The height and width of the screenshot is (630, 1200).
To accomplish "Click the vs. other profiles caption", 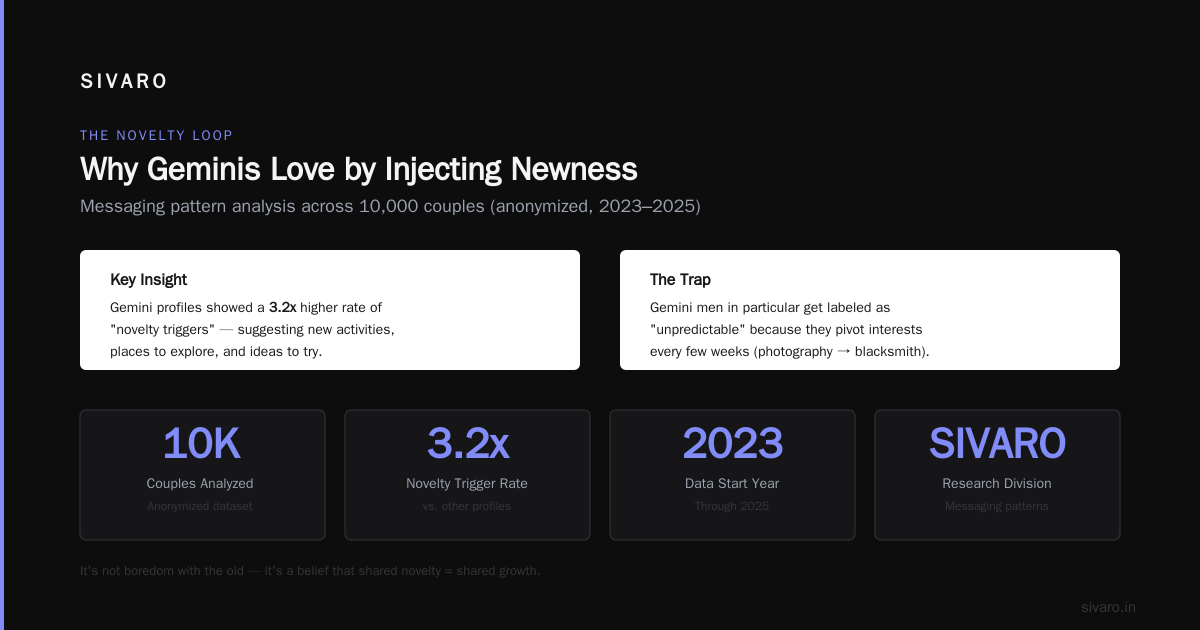I will (x=467, y=506).
